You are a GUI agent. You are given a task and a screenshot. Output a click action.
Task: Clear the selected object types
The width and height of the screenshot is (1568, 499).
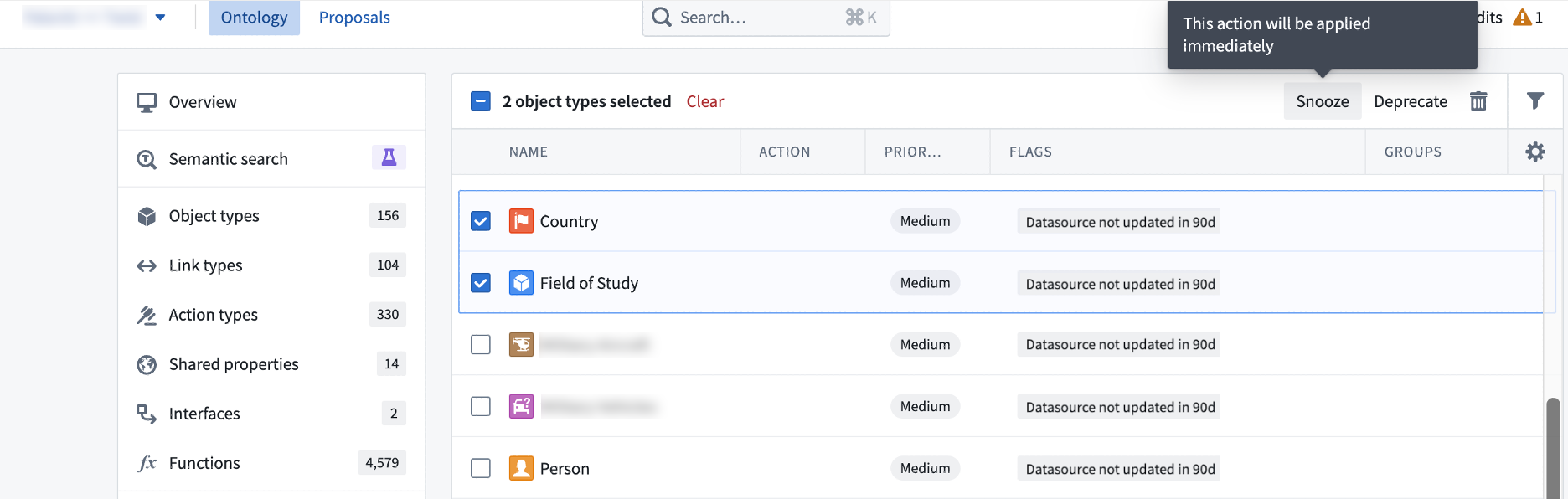point(705,101)
